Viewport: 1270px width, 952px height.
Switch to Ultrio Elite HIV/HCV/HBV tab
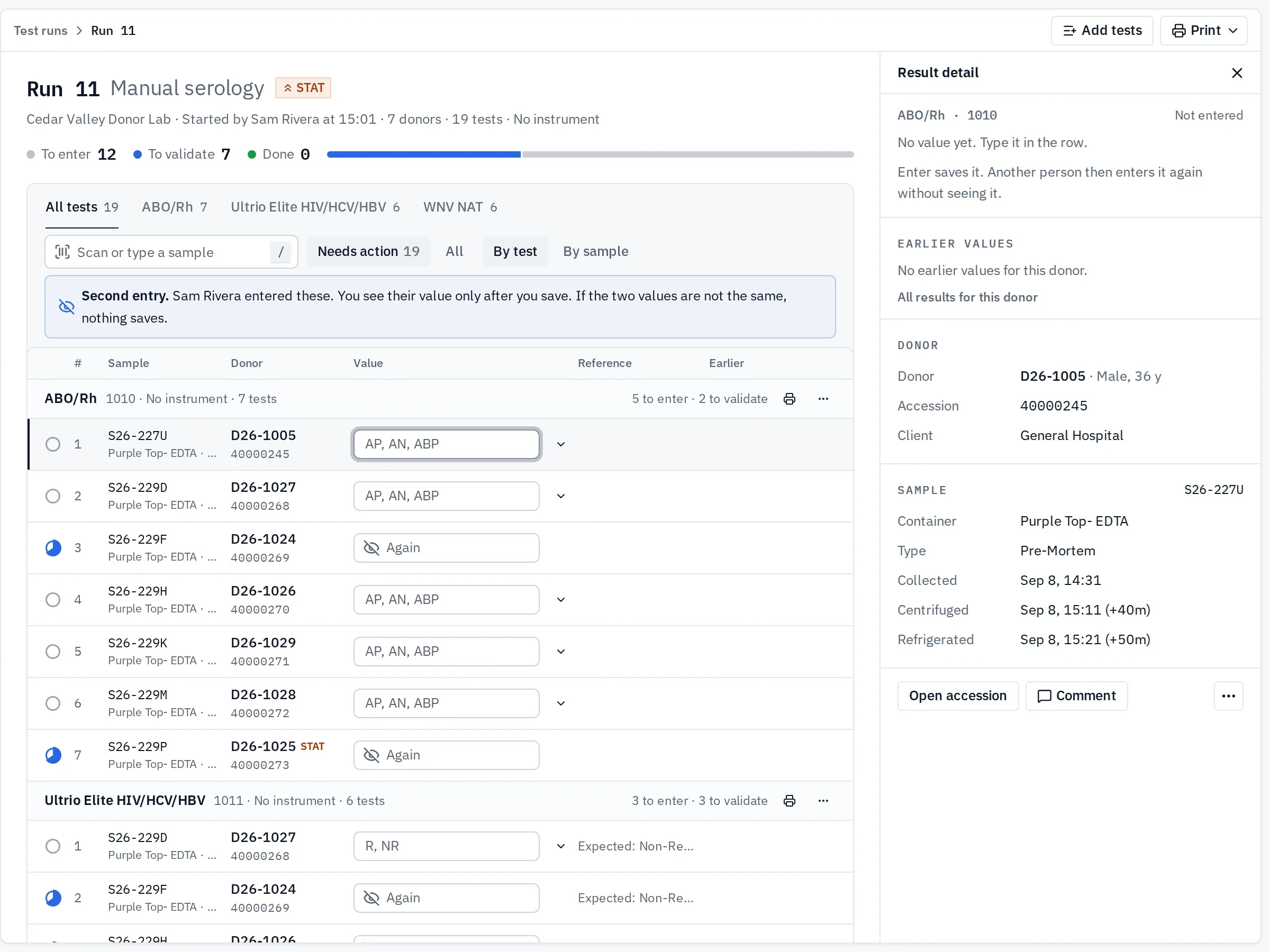point(315,207)
